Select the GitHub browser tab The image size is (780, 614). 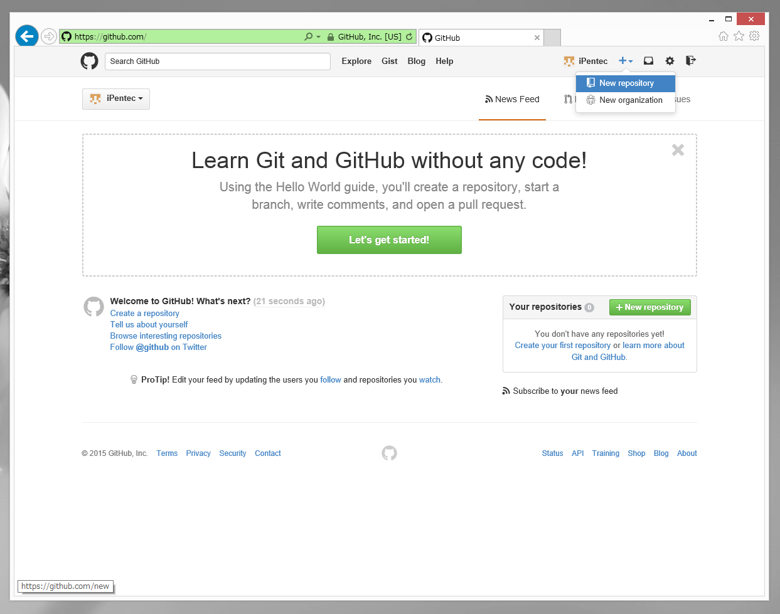480,37
